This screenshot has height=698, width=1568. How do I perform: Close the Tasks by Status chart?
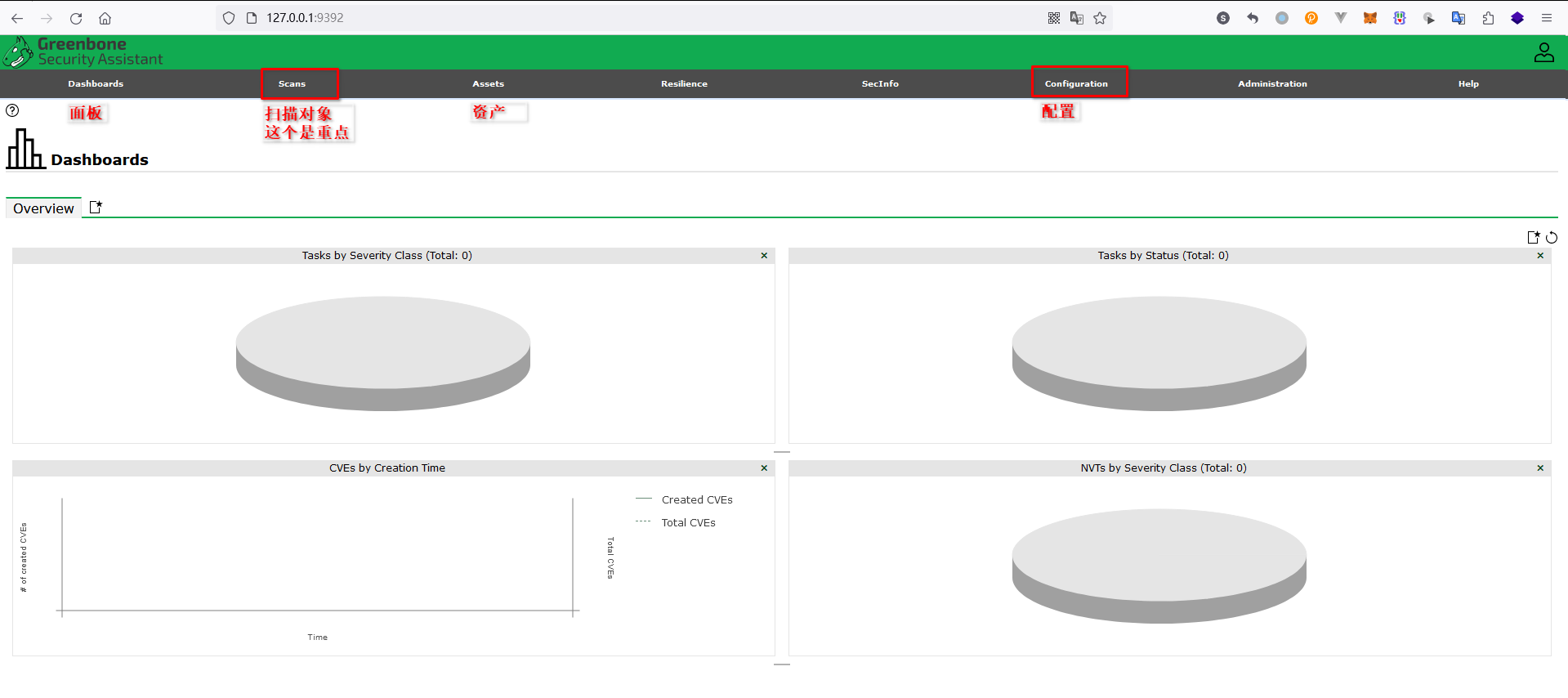coord(1540,256)
